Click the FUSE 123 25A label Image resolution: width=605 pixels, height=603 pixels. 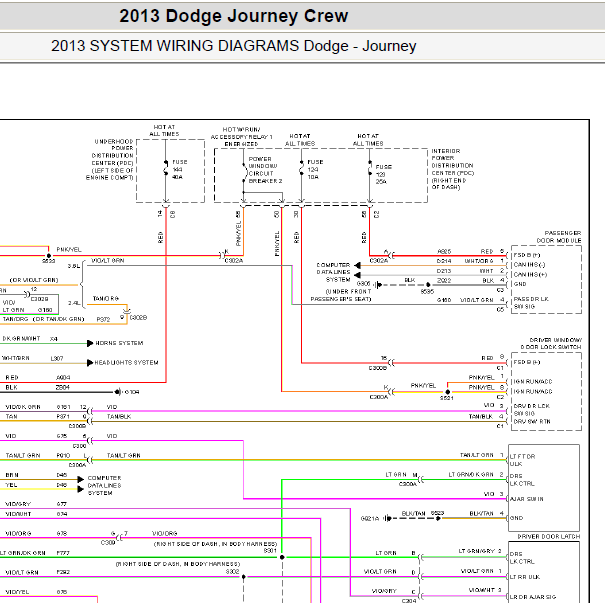pos(383,174)
